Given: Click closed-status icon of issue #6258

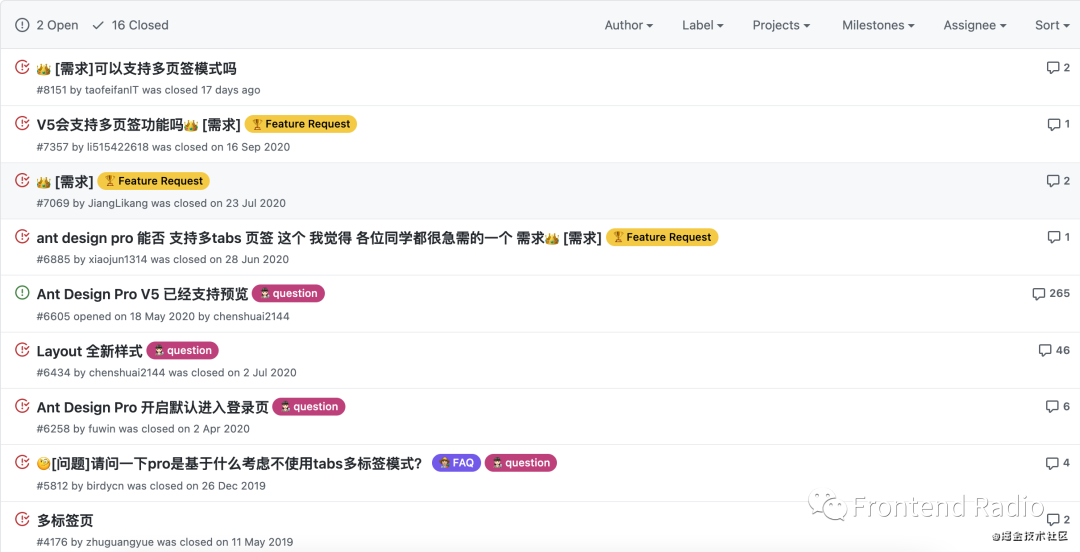Looking at the screenshot, I should [22, 406].
